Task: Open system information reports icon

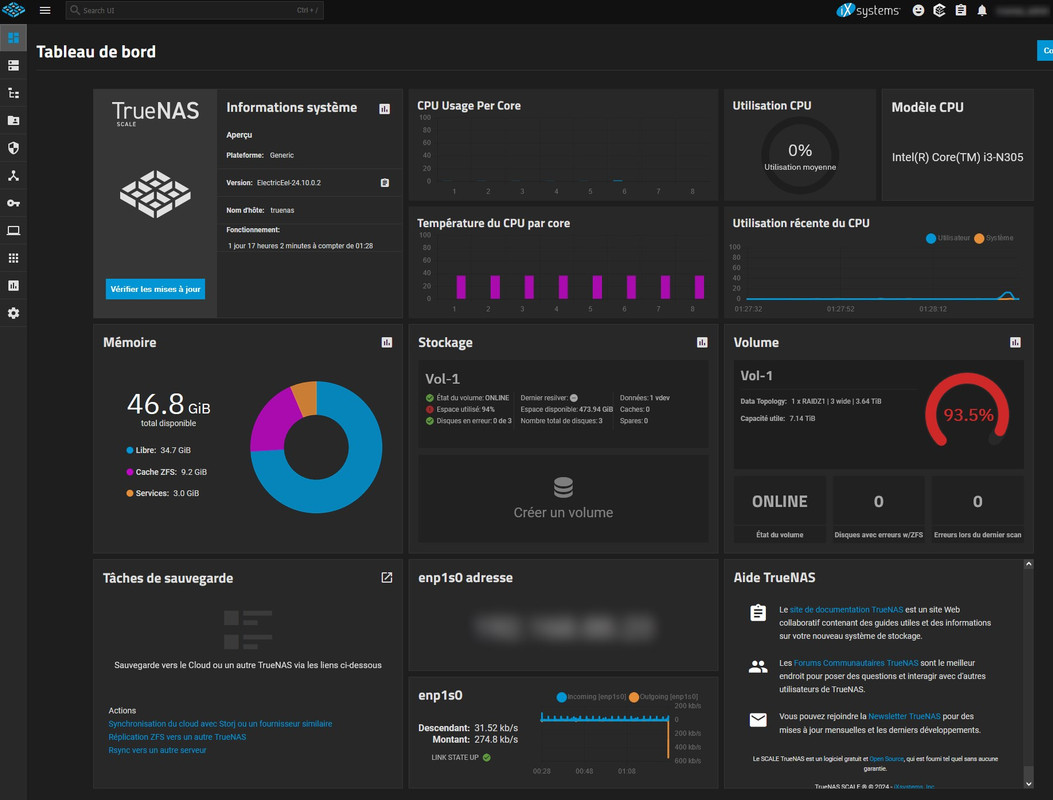Action: point(385,109)
